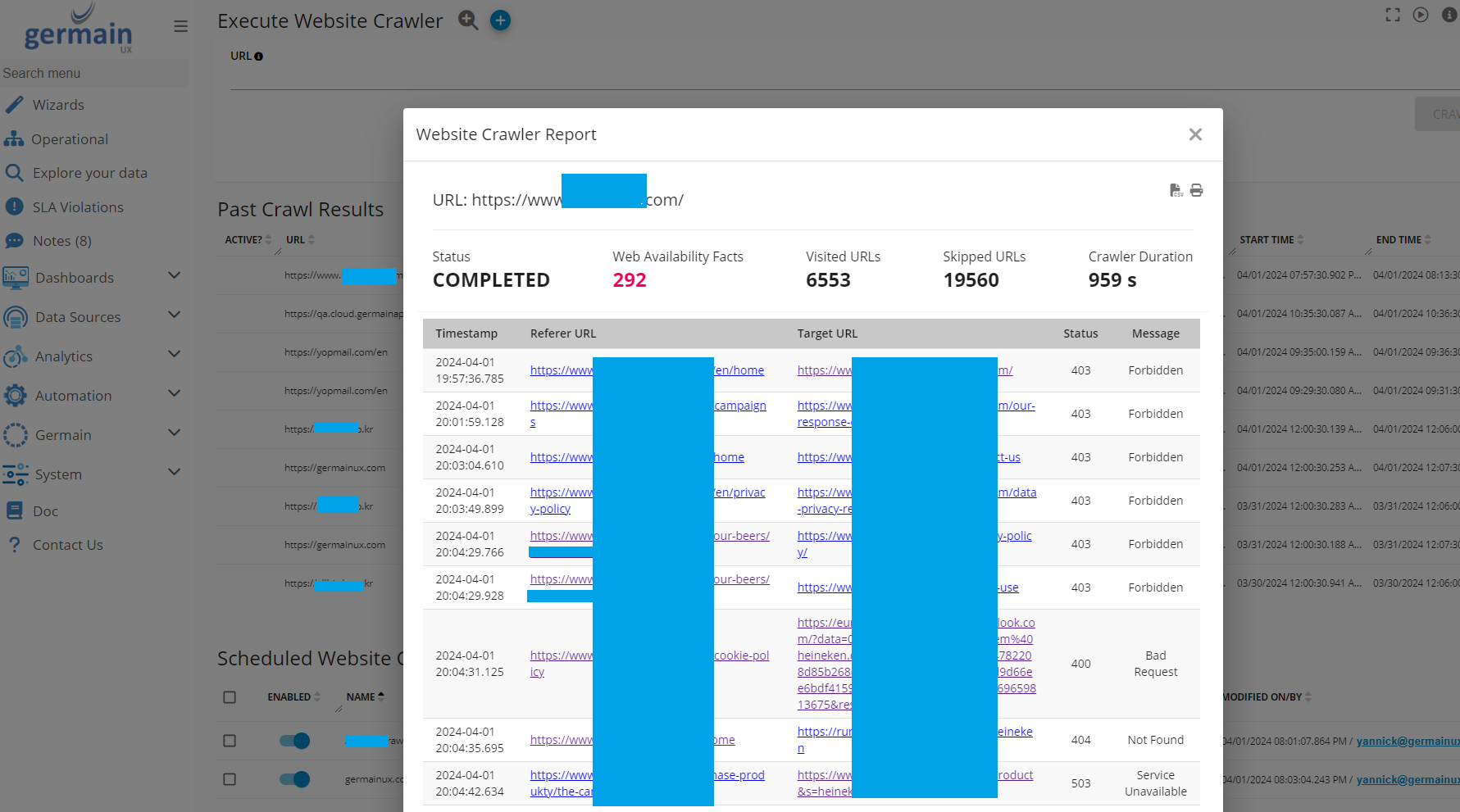
Task: Click the blue plus icon in header
Action: point(500,20)
